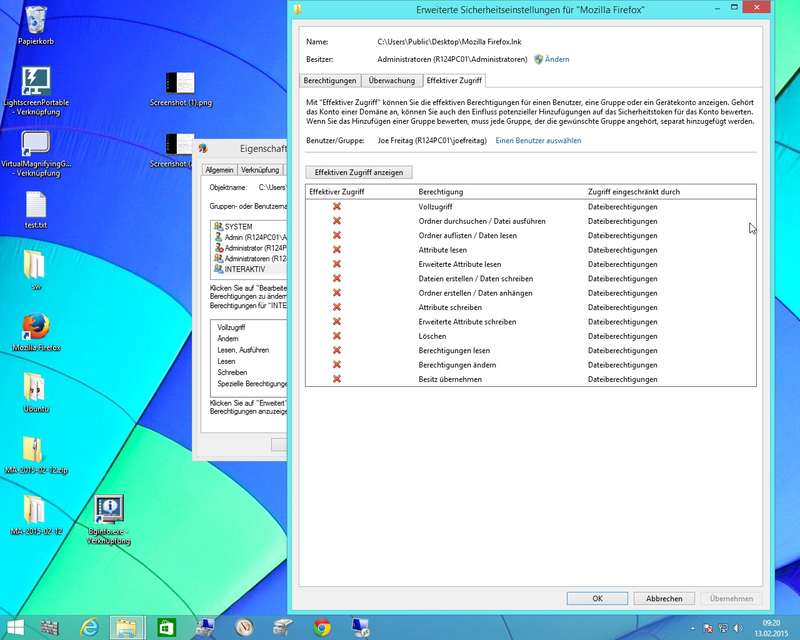Click the Ändern owner link
Screen dimensions: 800x640
[x=557, y=59]
